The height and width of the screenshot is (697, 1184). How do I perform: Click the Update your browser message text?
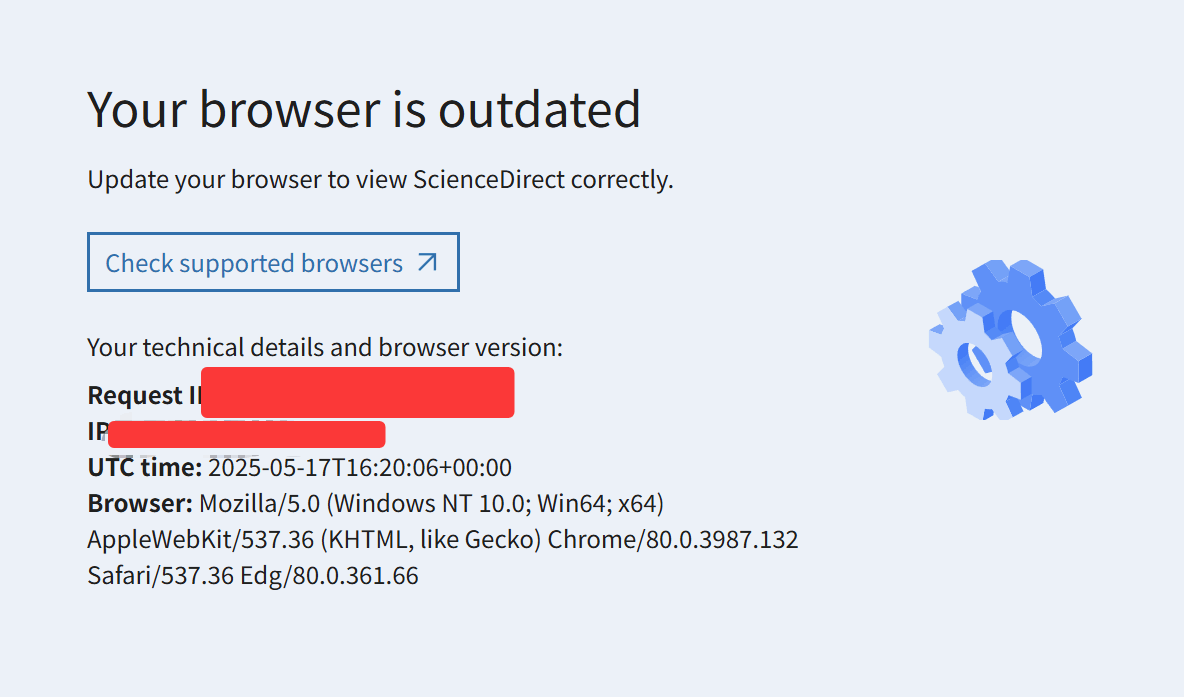pyautogui.click(x=380, y=180)
